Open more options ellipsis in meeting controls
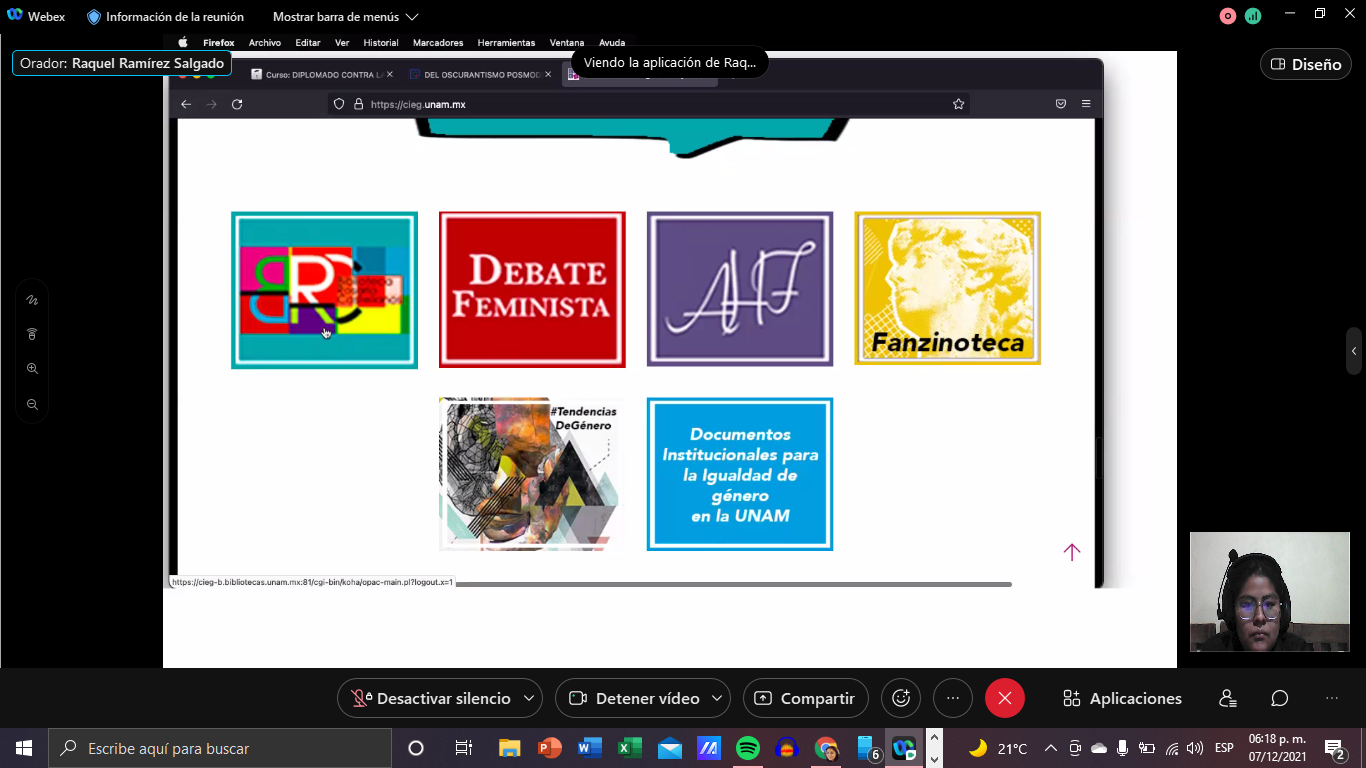1366x768 pixels. pos(953,698)
